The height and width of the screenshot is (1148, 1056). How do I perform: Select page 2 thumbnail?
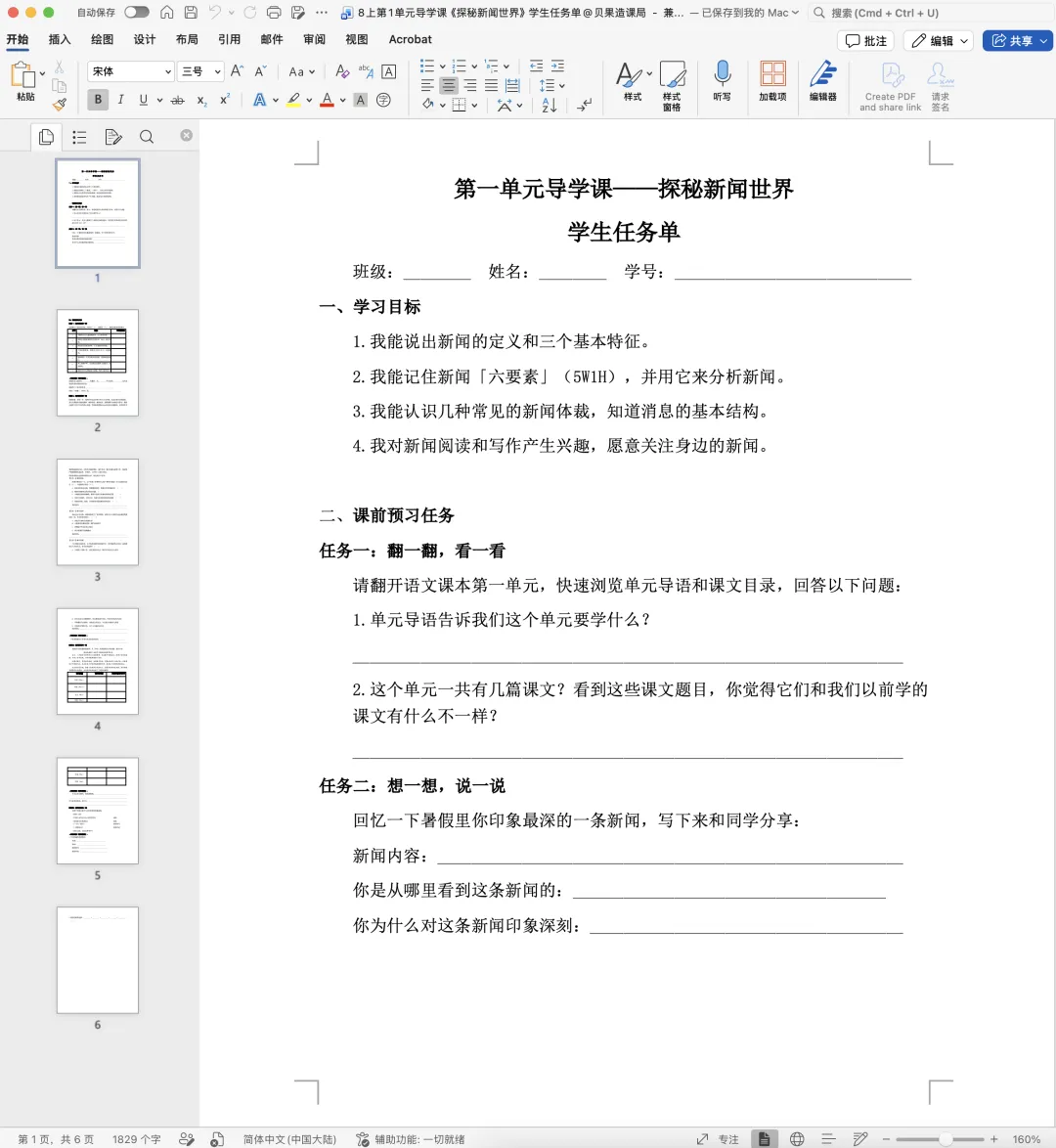98,363
